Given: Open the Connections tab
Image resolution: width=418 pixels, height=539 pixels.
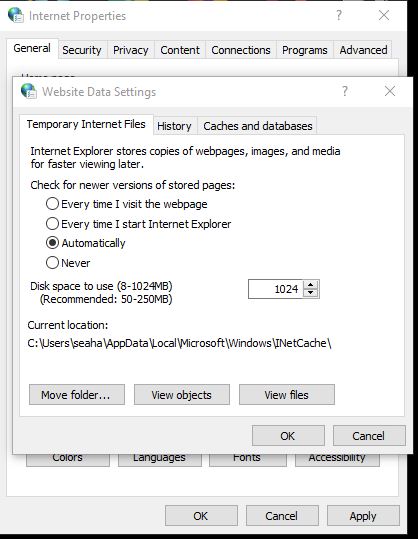Looking at the screenshot, I should click(x=241, y=50).
